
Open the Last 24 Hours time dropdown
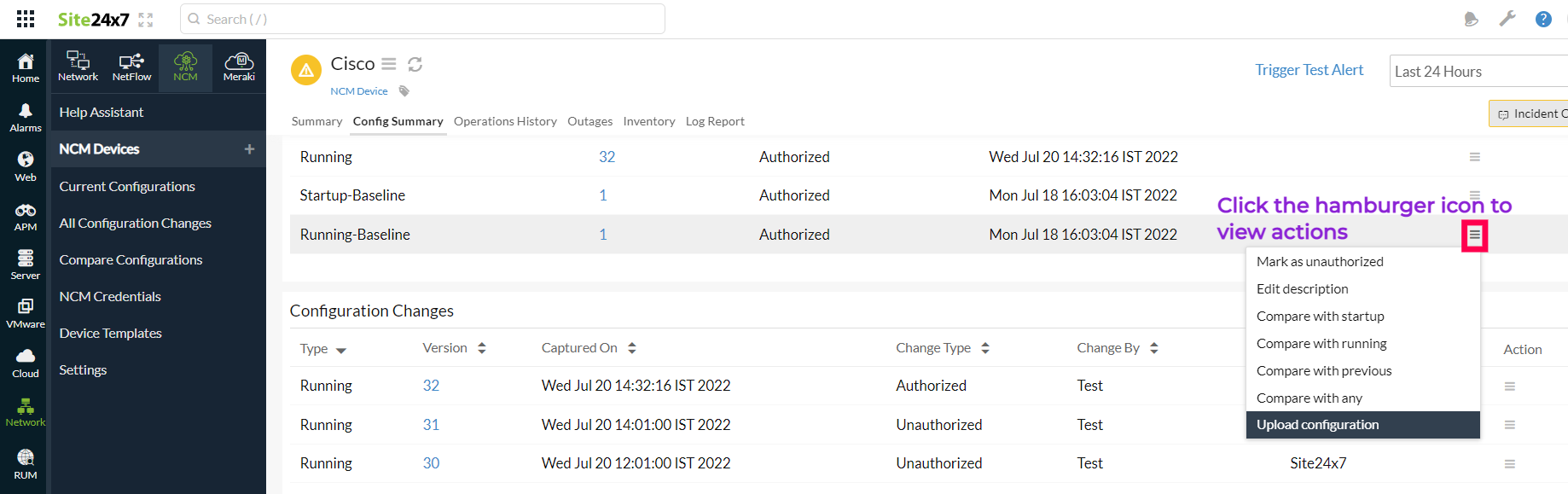[x=1478, y=72]
